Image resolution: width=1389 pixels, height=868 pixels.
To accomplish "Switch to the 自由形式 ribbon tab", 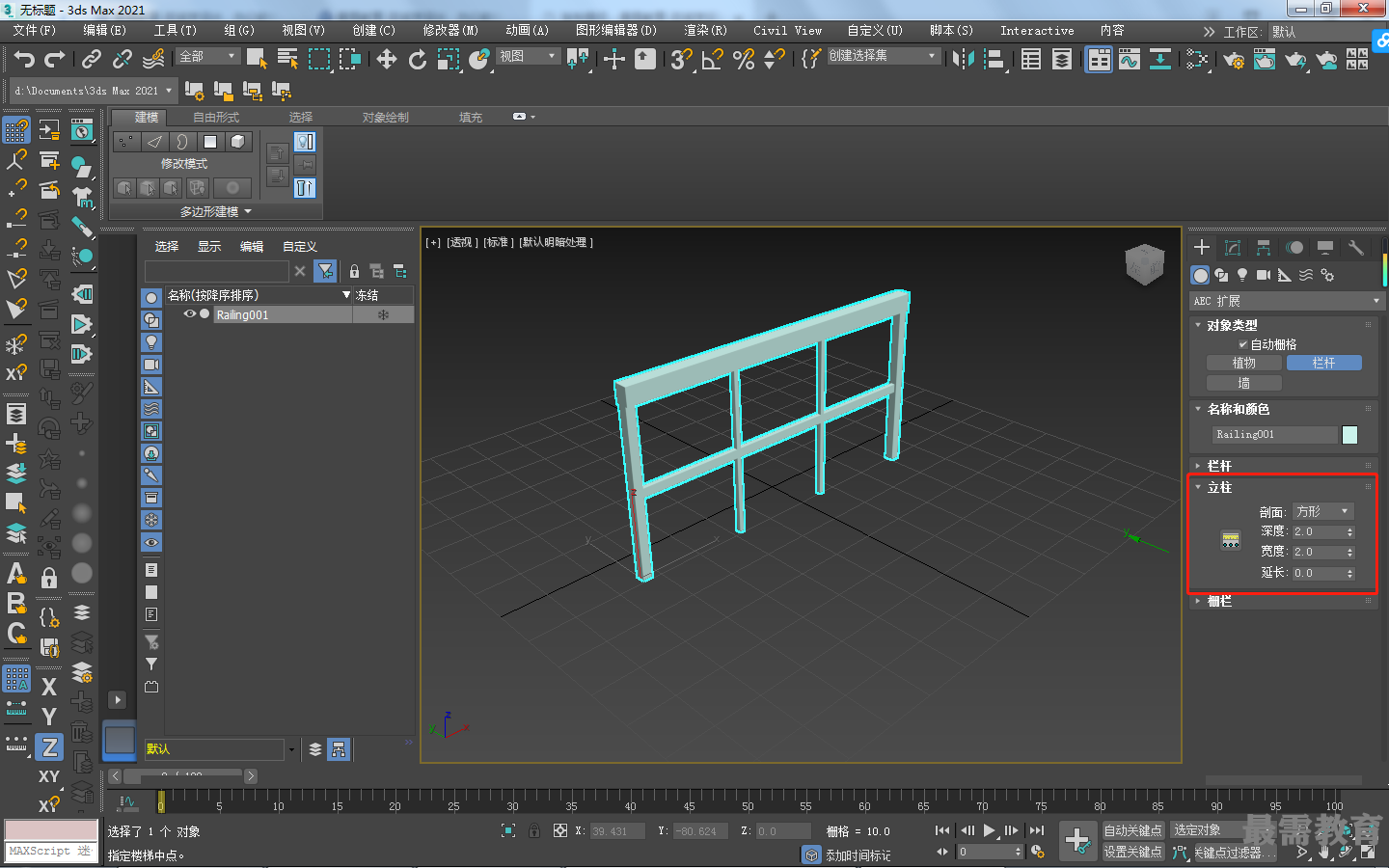I will pos(216,118).
